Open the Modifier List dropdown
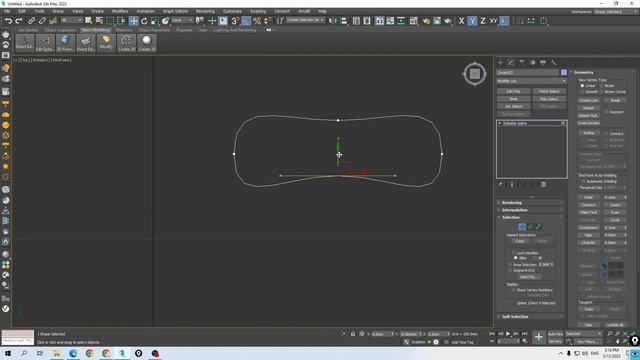 click(531, 81)
